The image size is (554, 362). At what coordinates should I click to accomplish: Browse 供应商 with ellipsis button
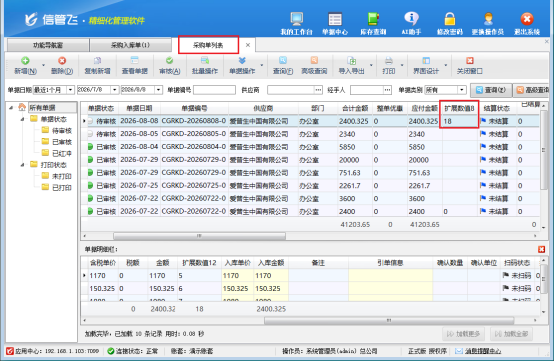318,90
